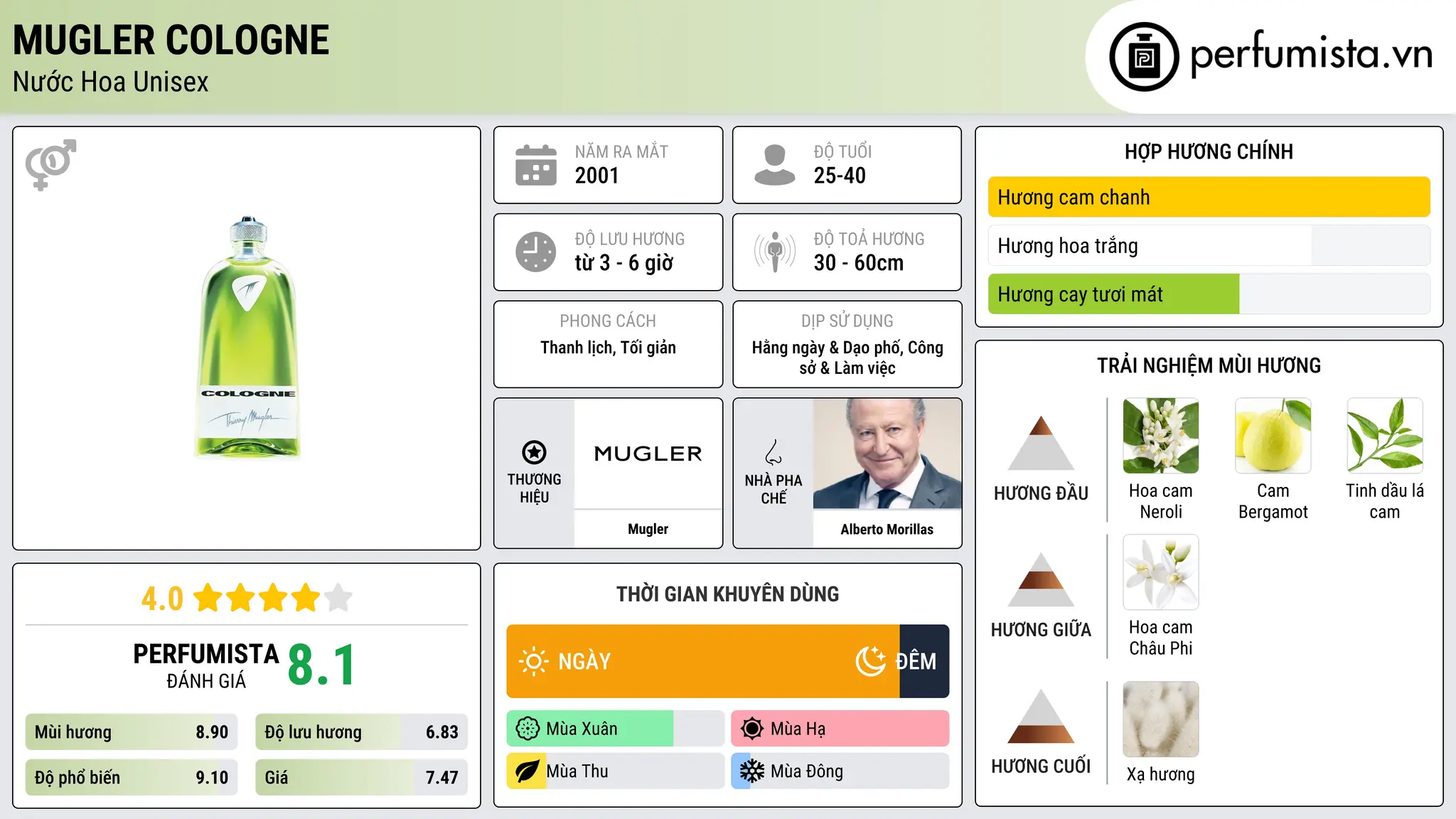Image resolution: width=1456 pixels, height=819 pixels.
Task: Click the launch year value 2001
Action: (597, 176)
